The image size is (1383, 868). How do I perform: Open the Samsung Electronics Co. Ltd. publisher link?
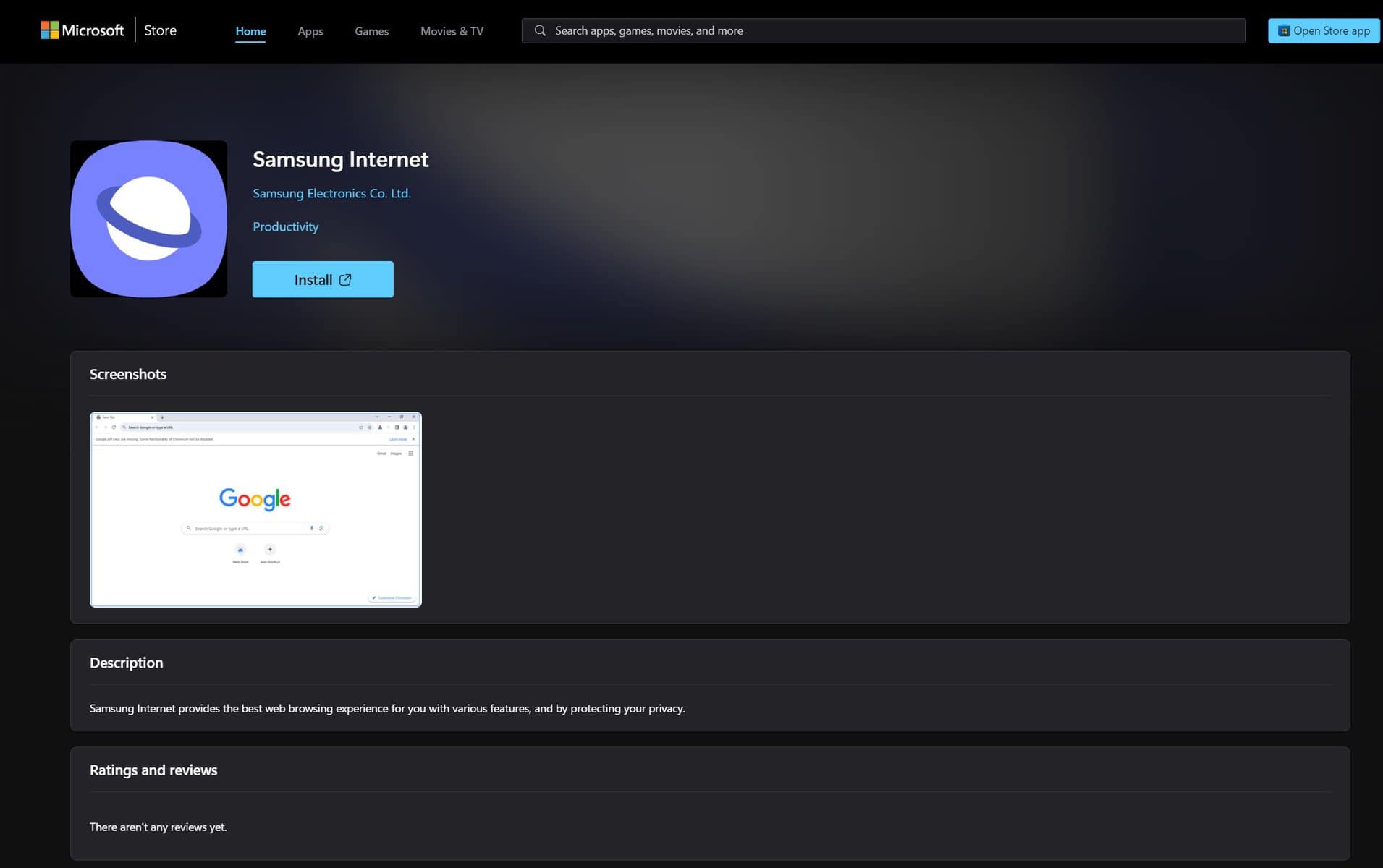[x=331, y=193]
